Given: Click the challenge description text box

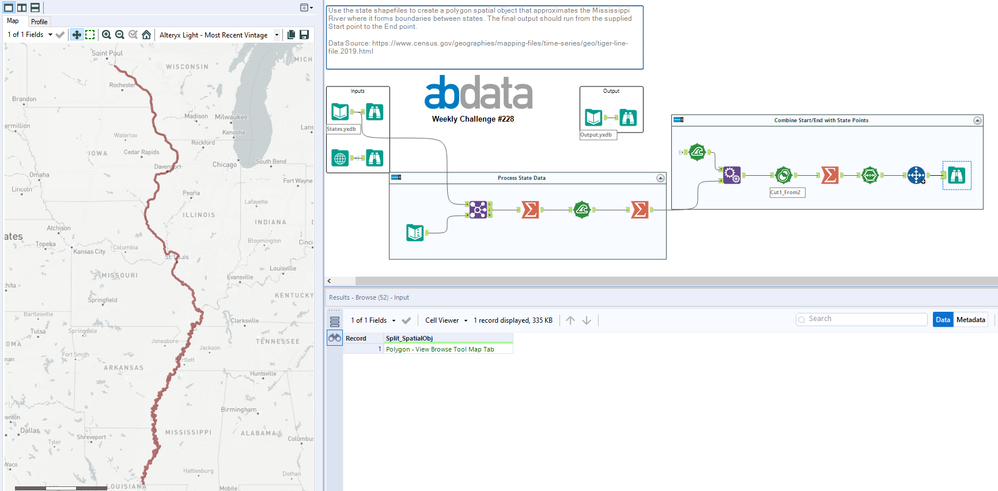Looking at the screenshot, I should pos(485,37).
